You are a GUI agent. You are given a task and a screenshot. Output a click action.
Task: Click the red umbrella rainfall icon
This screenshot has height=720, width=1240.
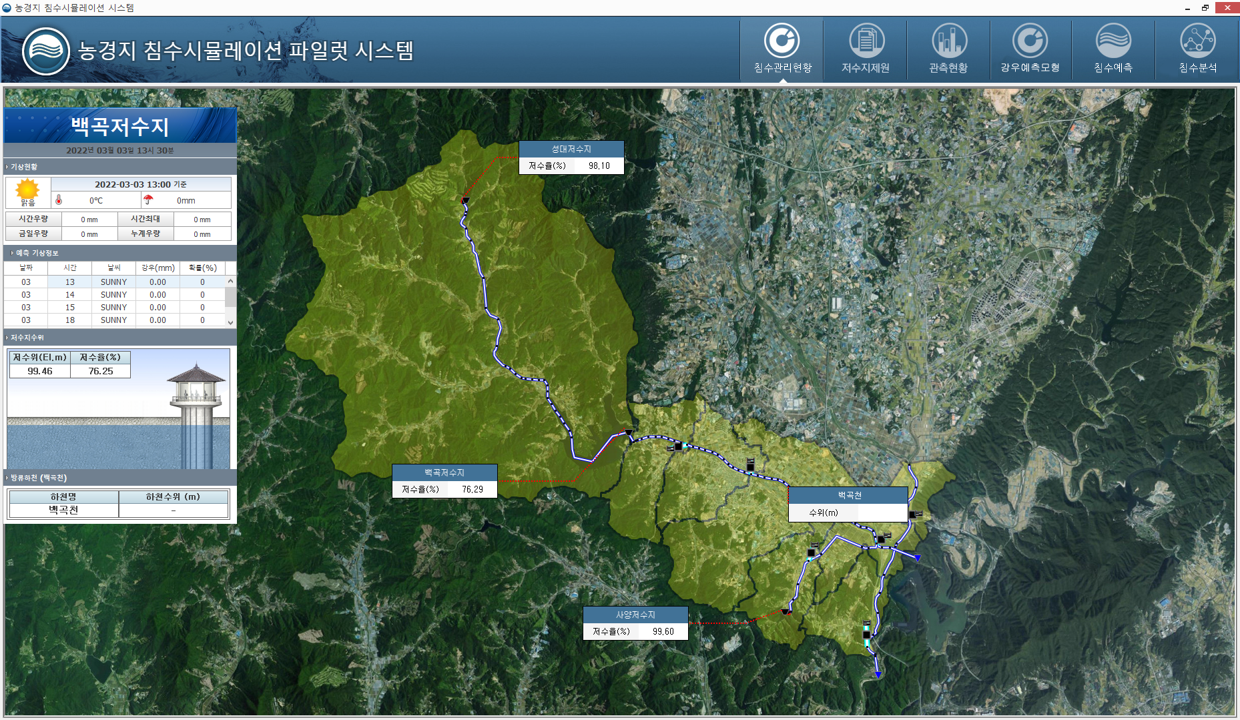[148, 200]
